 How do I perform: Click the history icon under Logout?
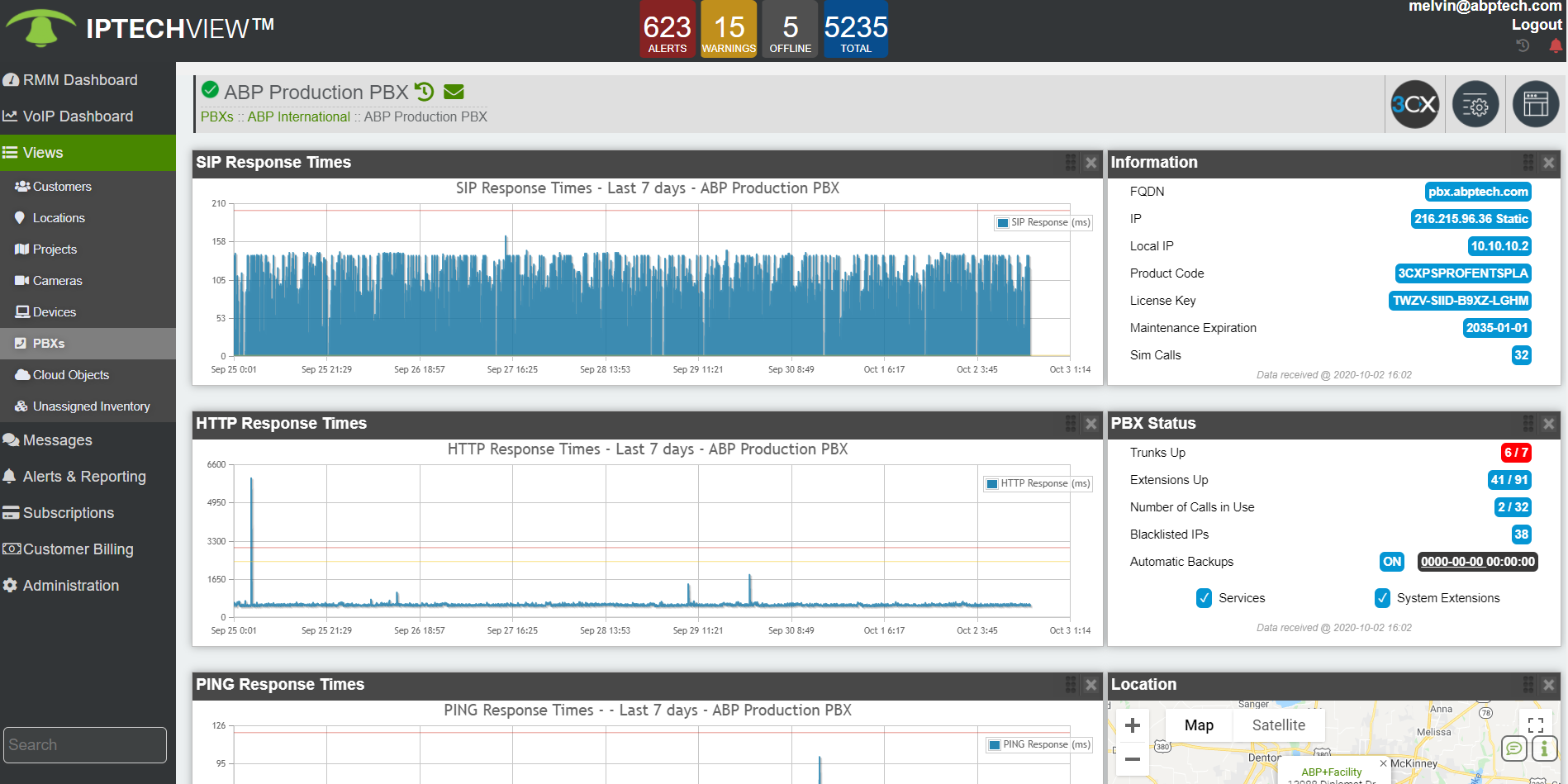click(x=1523, y=46)
